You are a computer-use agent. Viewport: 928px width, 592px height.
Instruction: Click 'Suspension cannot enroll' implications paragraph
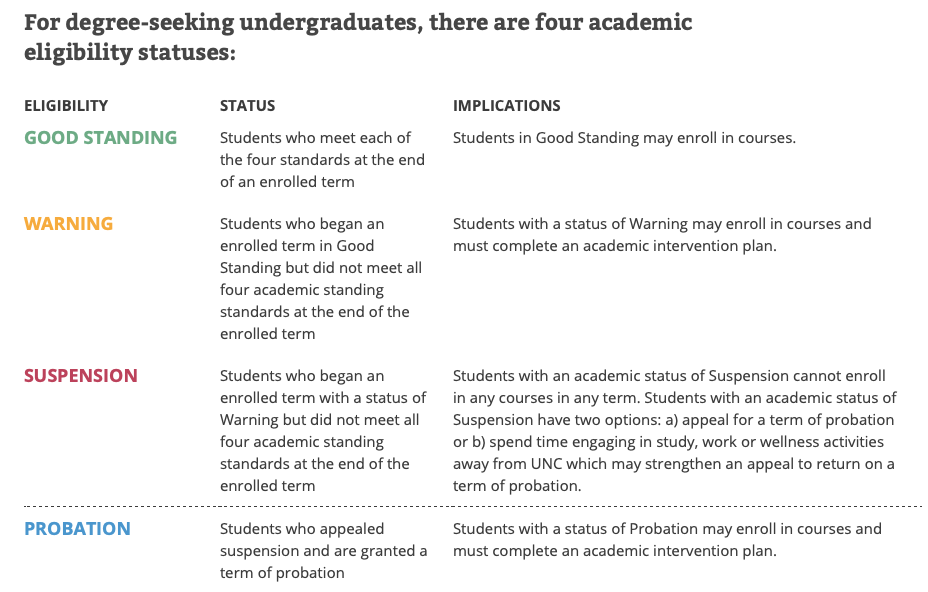(x=673, y=431)
